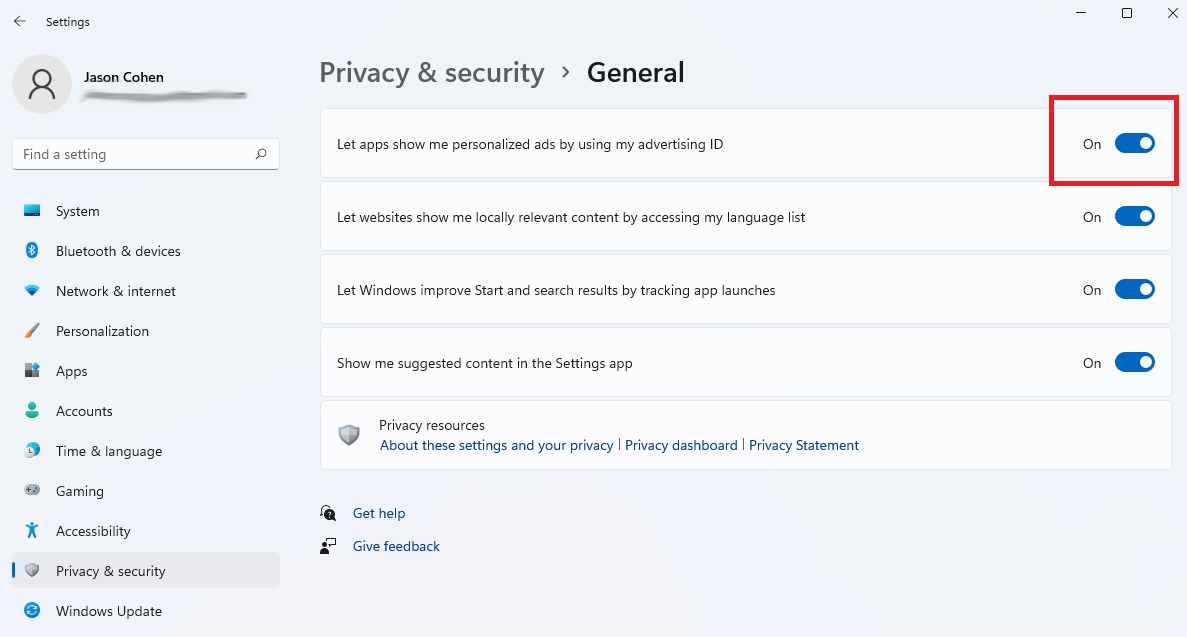Image resolution: width=1187 pixels, height=637 pixels.
Task: Click the Windows Update sync icon
Action: pyautogui.click(x=32, y=611)
